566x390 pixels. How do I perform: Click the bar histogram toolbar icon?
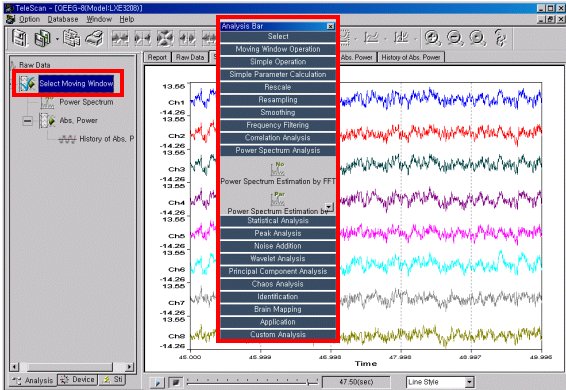tap(401, 38)
